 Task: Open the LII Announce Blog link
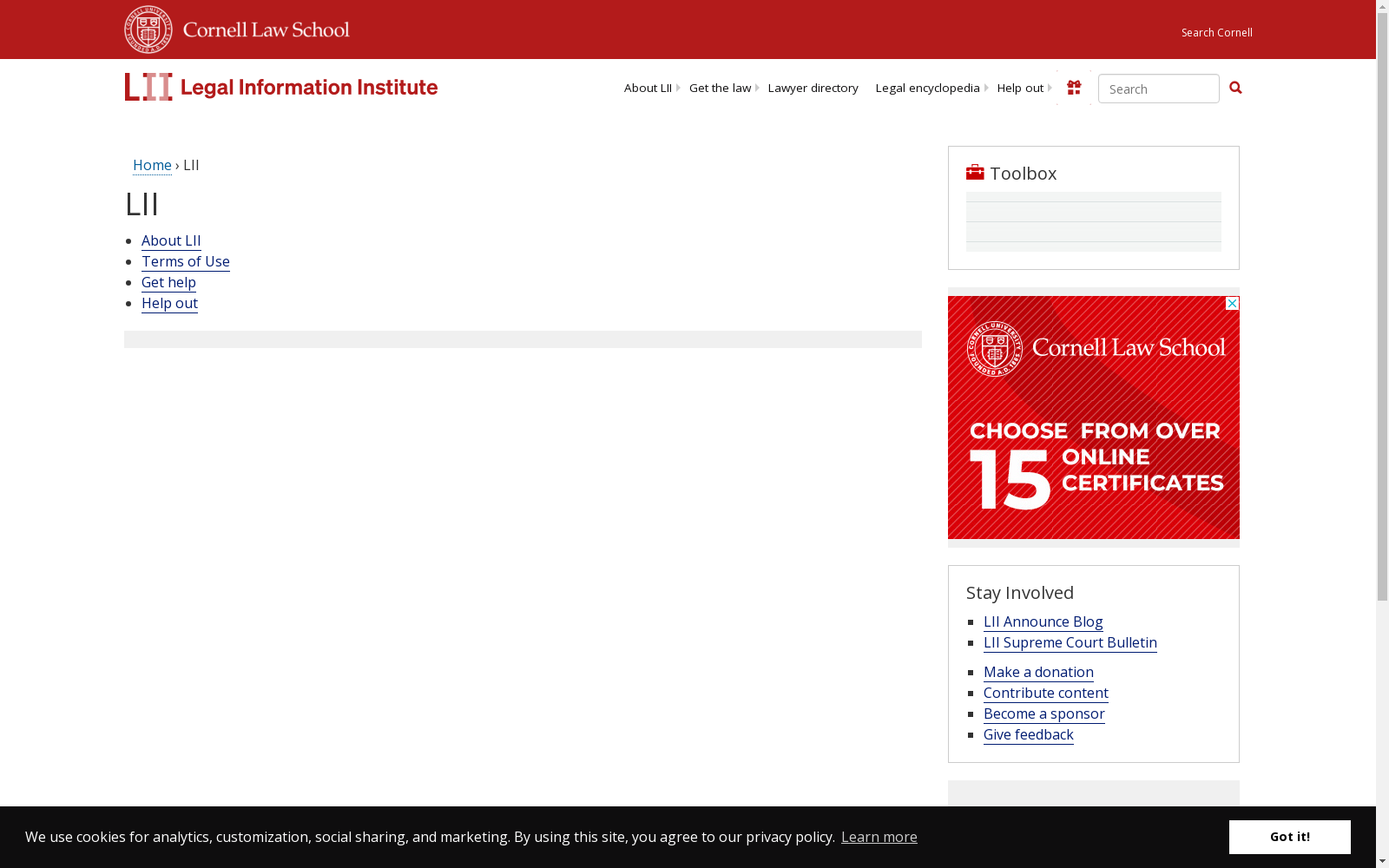click(1043, 621)
